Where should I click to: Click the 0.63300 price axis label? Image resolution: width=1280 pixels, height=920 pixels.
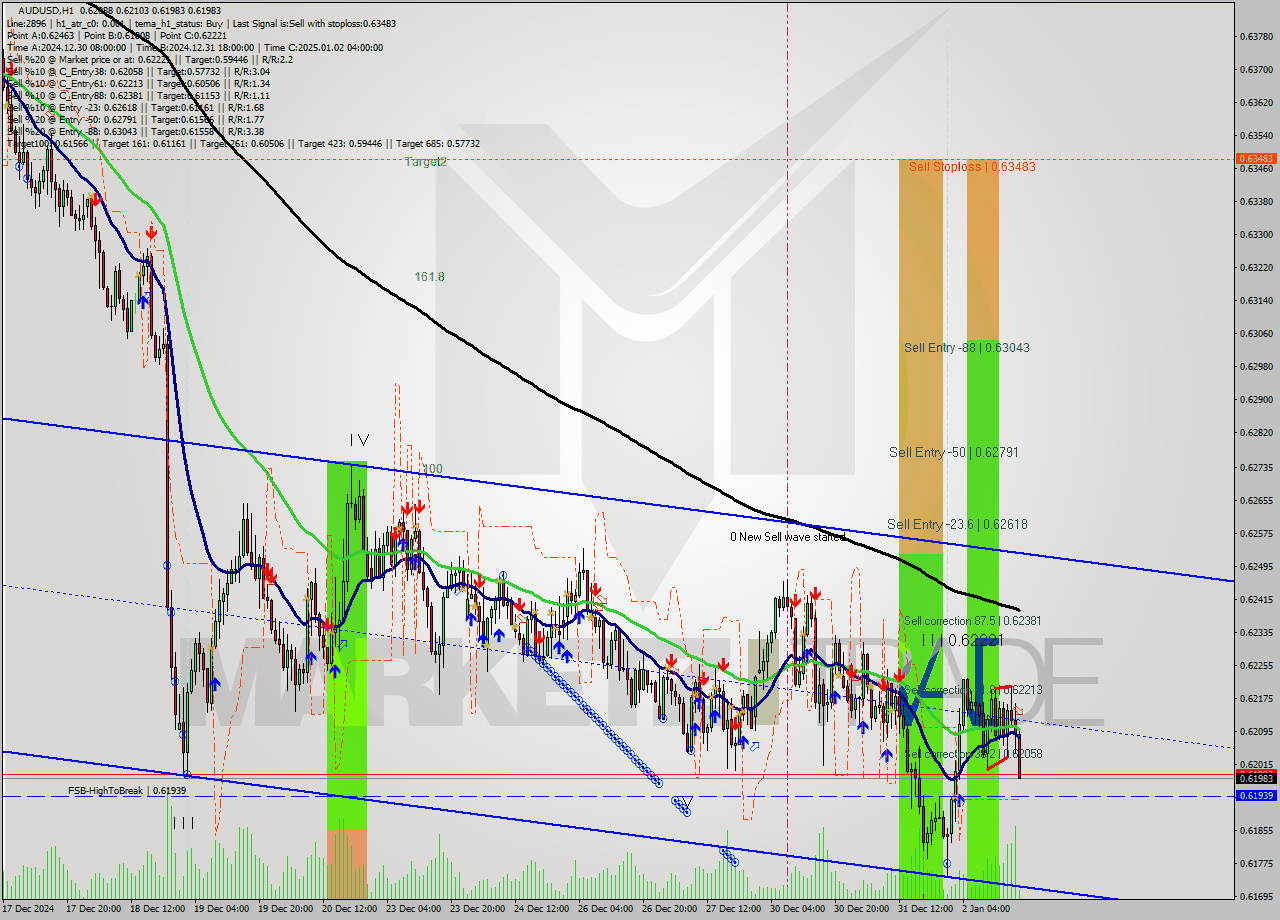(1255, 235)
